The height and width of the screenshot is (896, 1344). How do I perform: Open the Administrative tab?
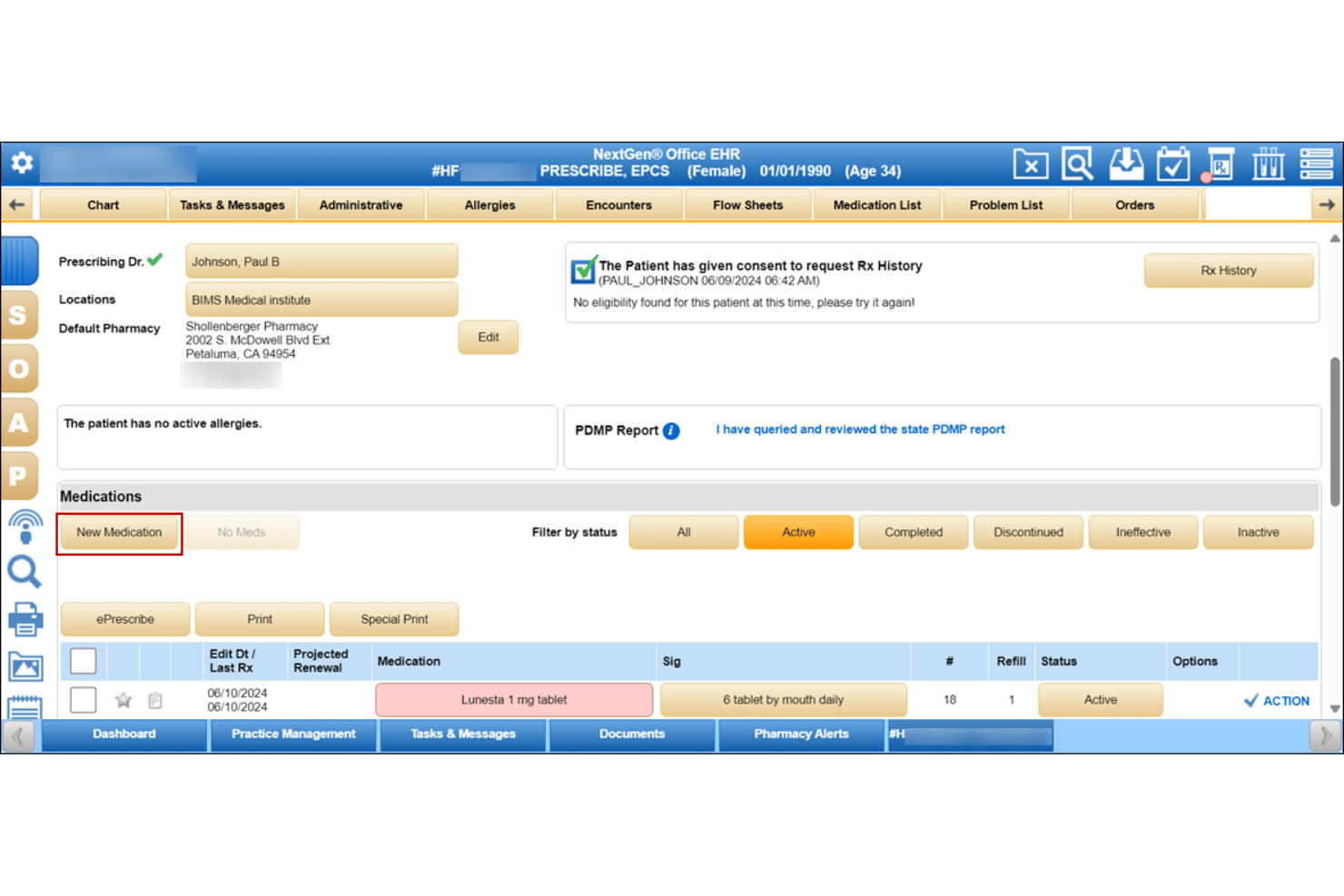point(361,205)
